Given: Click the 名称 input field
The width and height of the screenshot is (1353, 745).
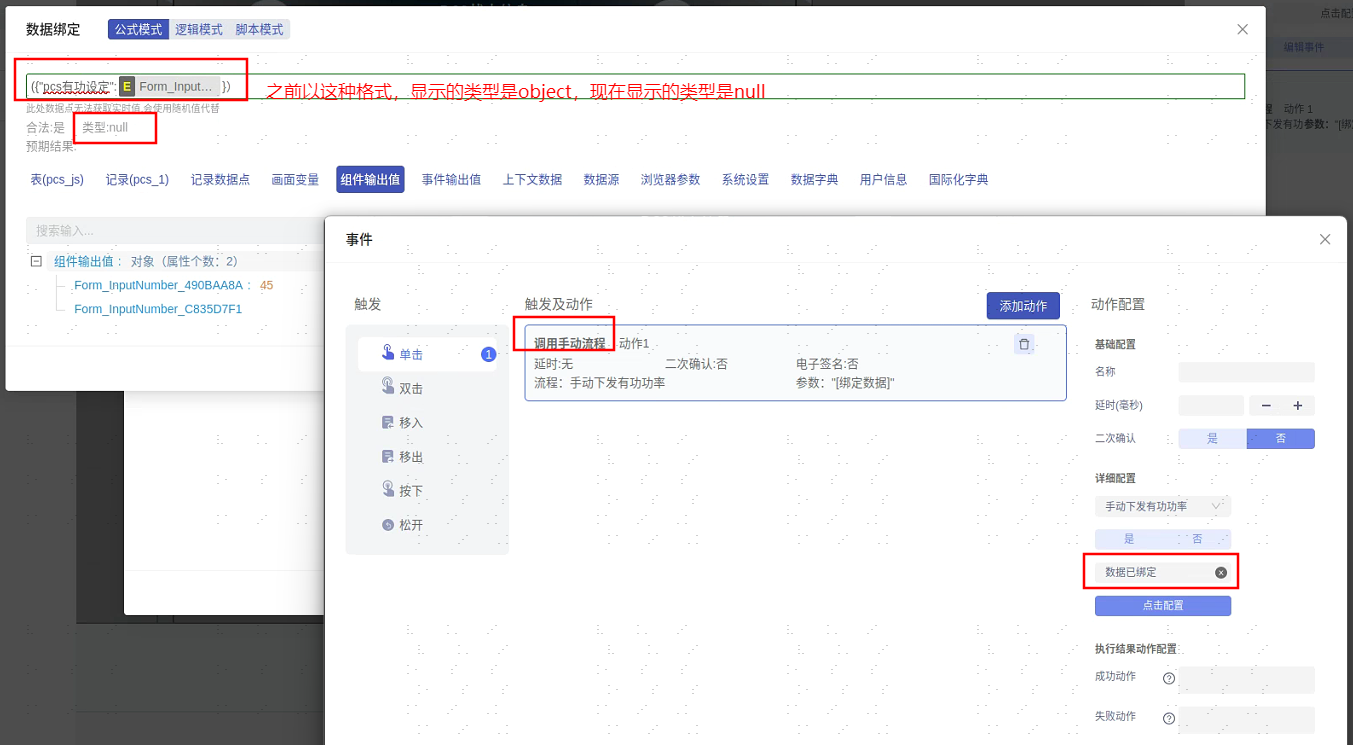Looking at the screenshot, I should 1246,372.
